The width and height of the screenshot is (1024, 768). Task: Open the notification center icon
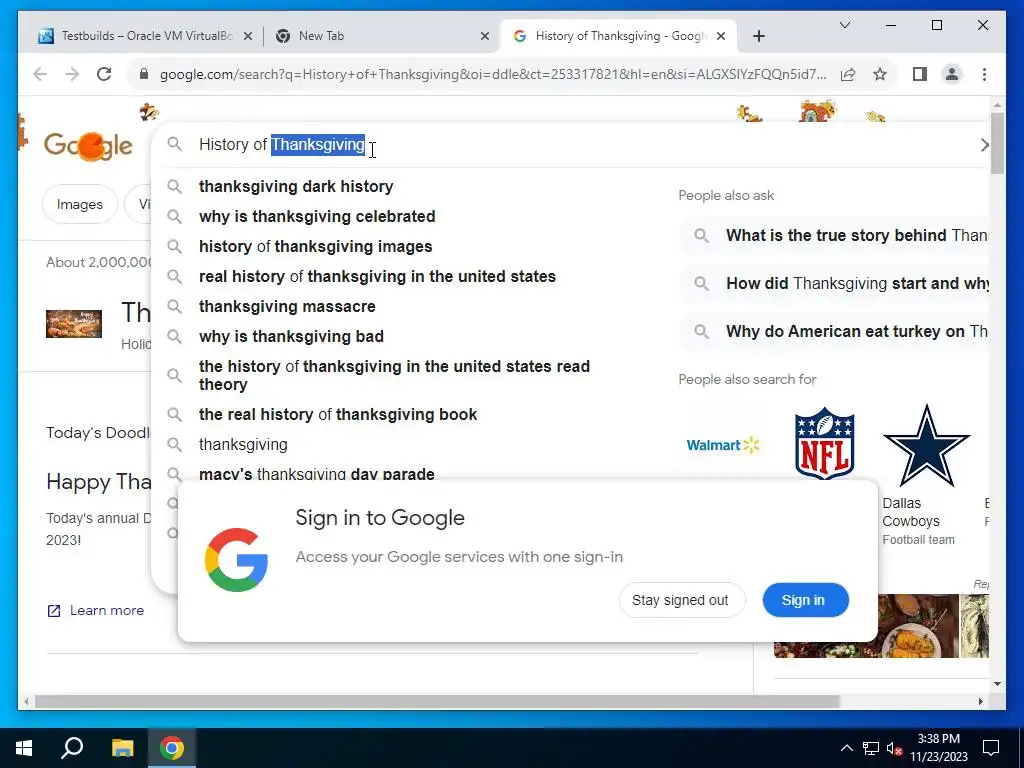point(991,748)
